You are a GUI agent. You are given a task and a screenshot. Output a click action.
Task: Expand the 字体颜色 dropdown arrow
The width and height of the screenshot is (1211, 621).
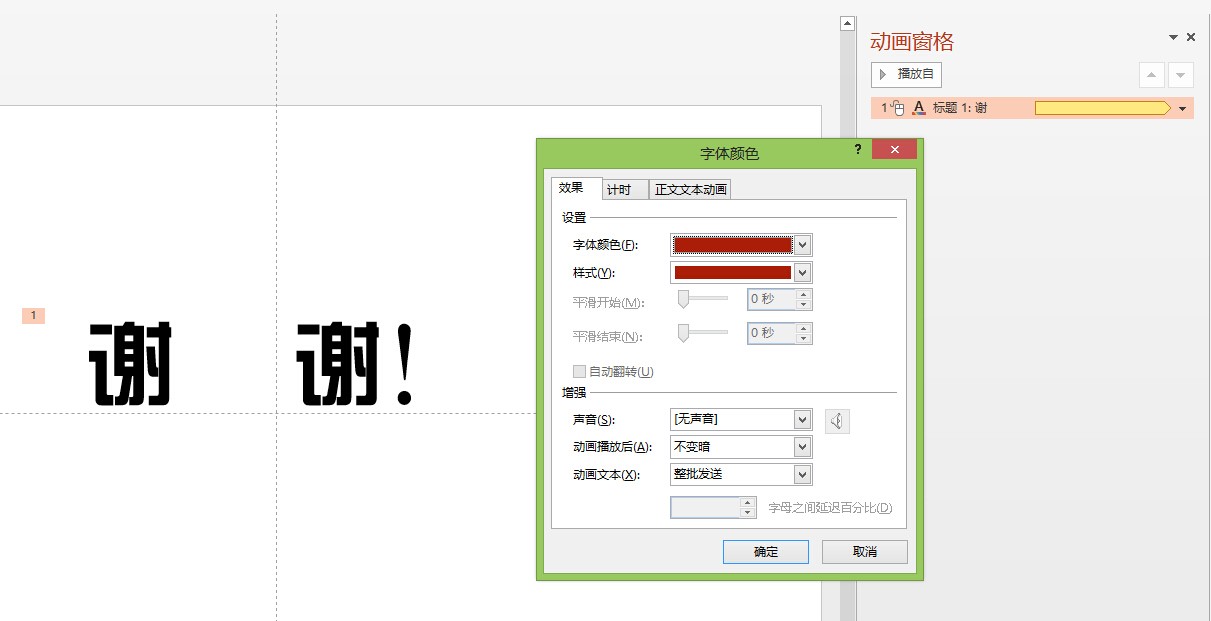click(x=803, y=245)
